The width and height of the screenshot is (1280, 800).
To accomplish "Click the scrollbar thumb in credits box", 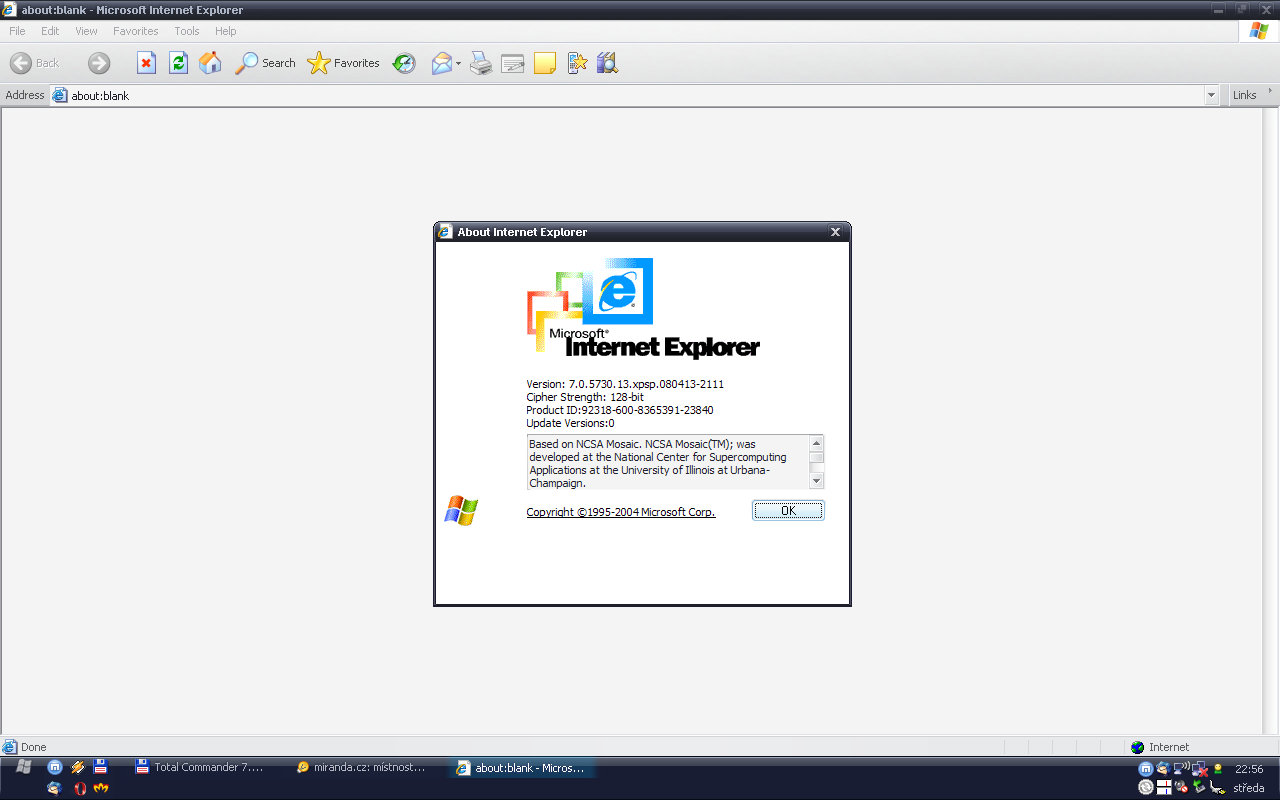I will (x=817, y=457).
